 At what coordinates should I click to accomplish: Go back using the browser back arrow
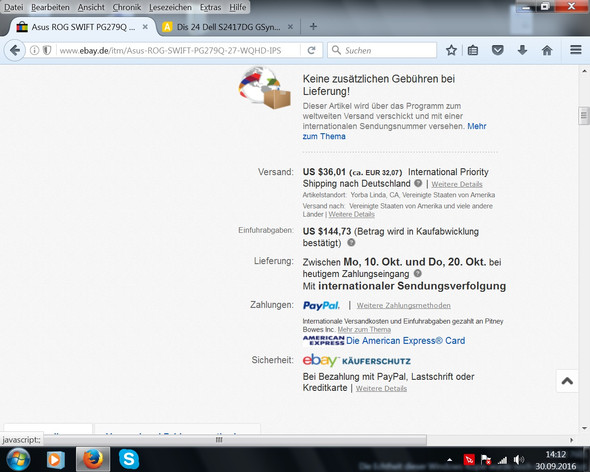(x=15, y=50)
